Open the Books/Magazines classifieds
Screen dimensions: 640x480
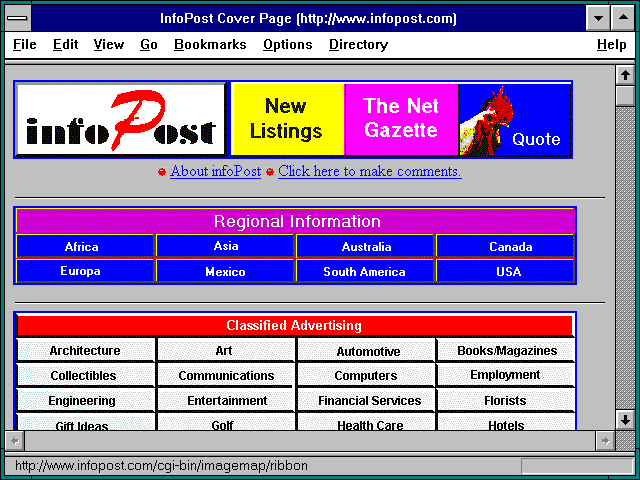tap(506, 350)
